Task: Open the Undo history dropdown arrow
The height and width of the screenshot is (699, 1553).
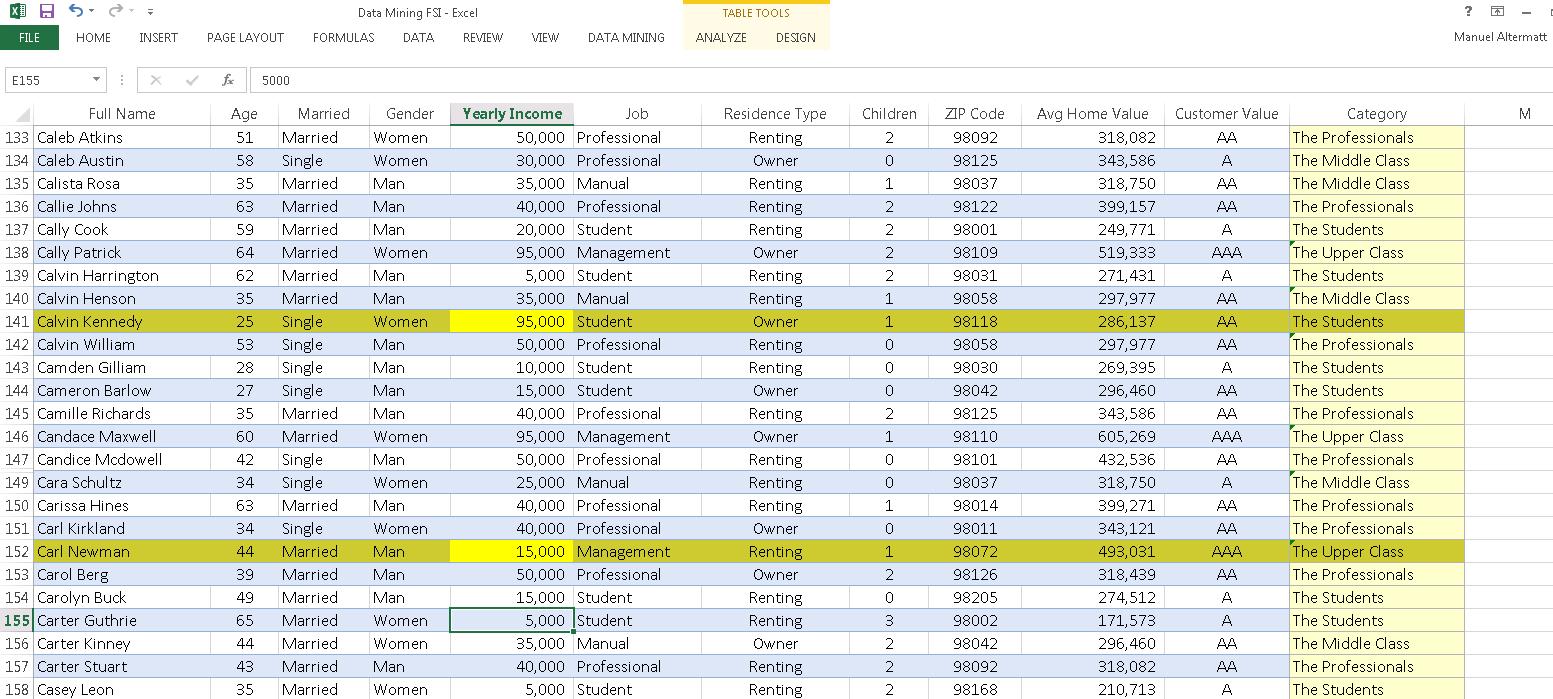Action: 92,12
